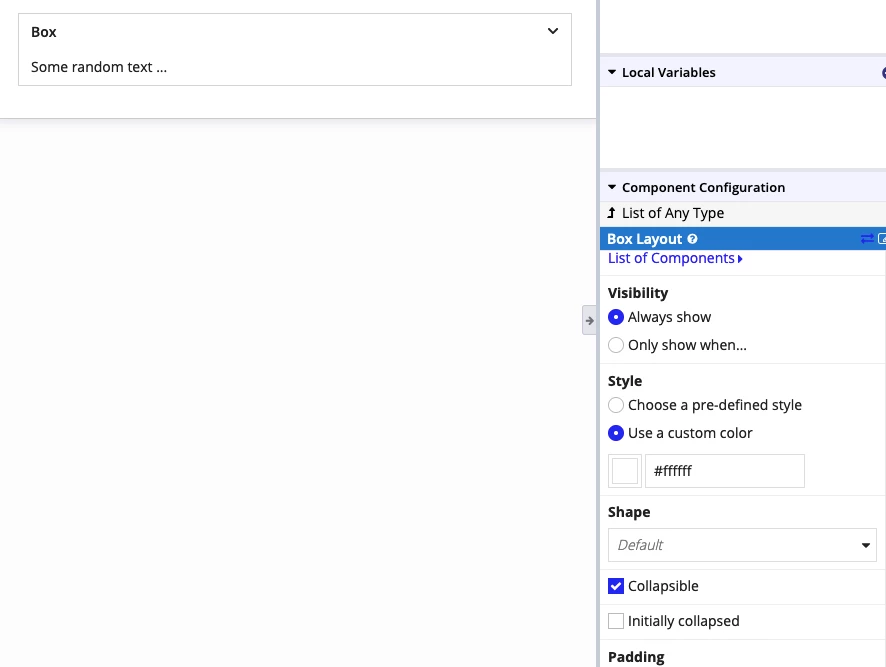Collapse the Local Variables section
This screenshot has width=886, height=667.
(x=612, y=72)
